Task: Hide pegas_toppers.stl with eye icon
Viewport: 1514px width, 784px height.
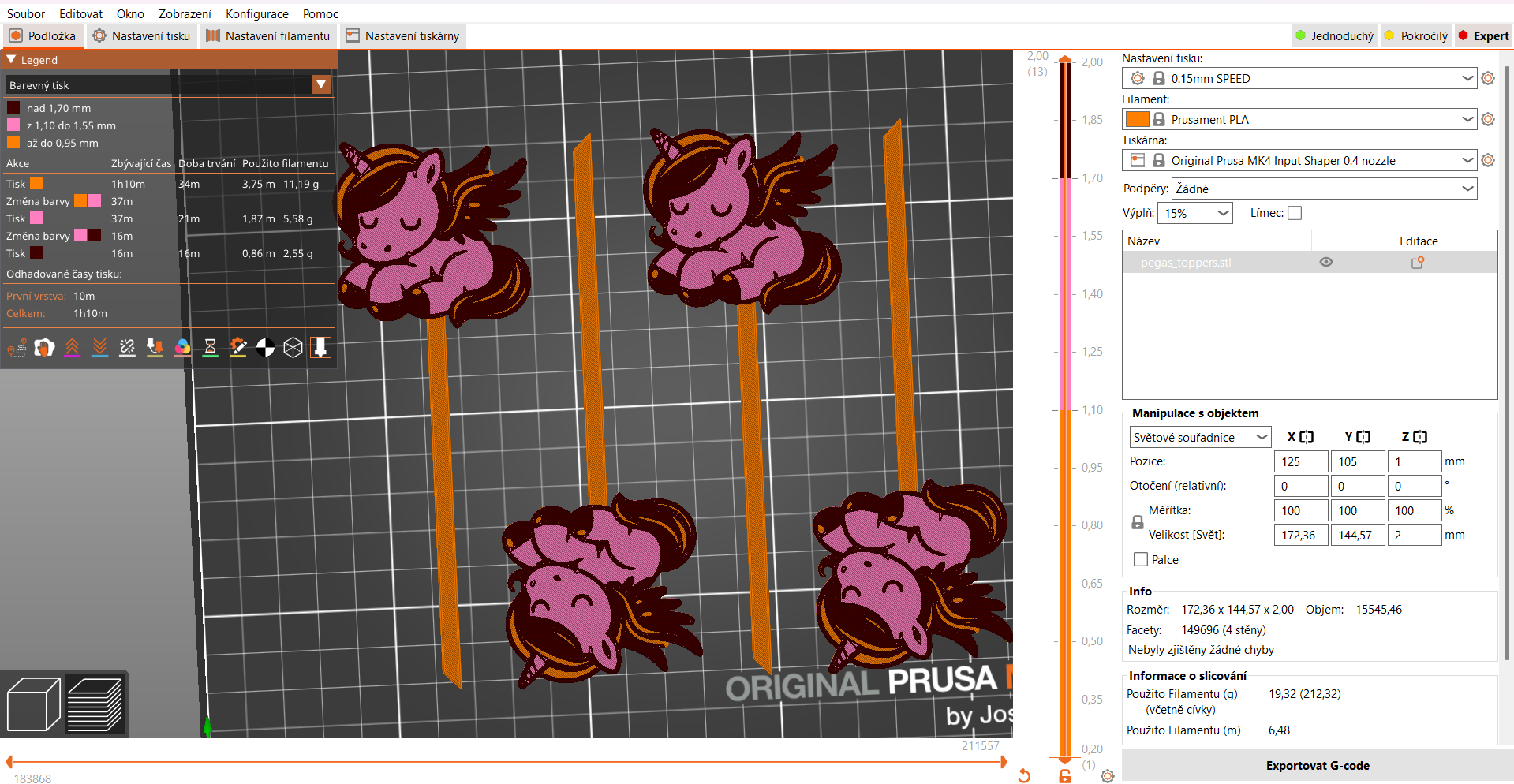Action: pyautogui.click(x=1326, y=263)
